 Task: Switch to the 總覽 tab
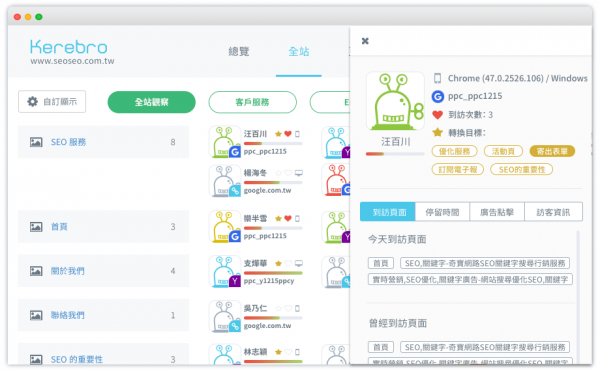239,51
